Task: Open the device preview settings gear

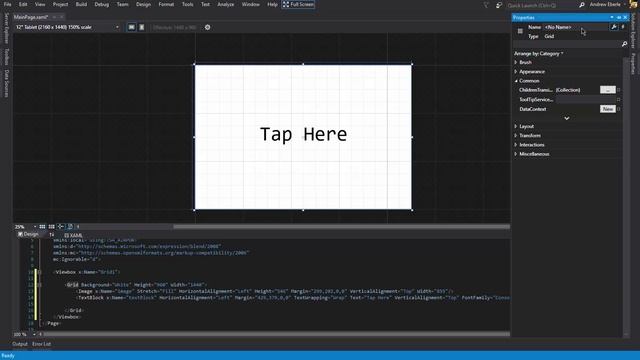Action: tap(207, 27)
